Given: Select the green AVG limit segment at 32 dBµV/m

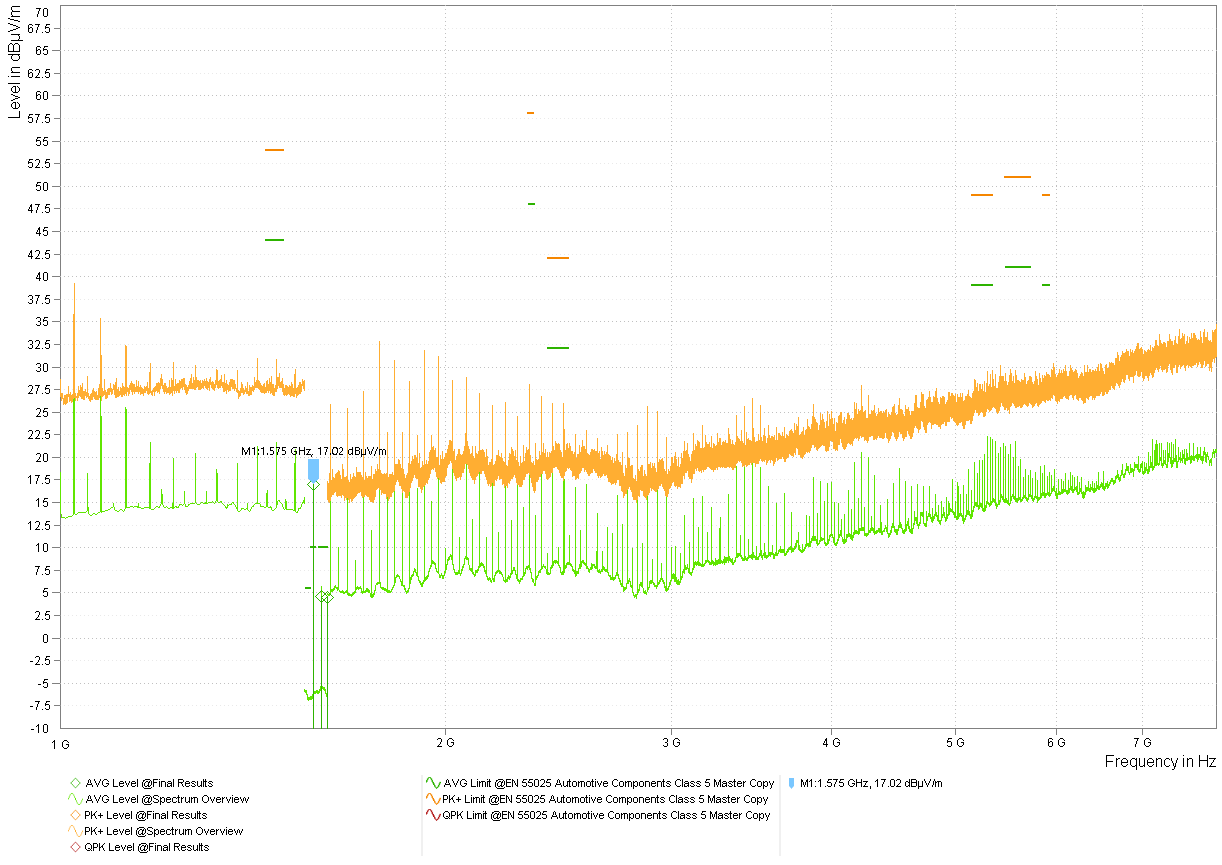Looking at the screenshot, I should click(x=557, y=348).
